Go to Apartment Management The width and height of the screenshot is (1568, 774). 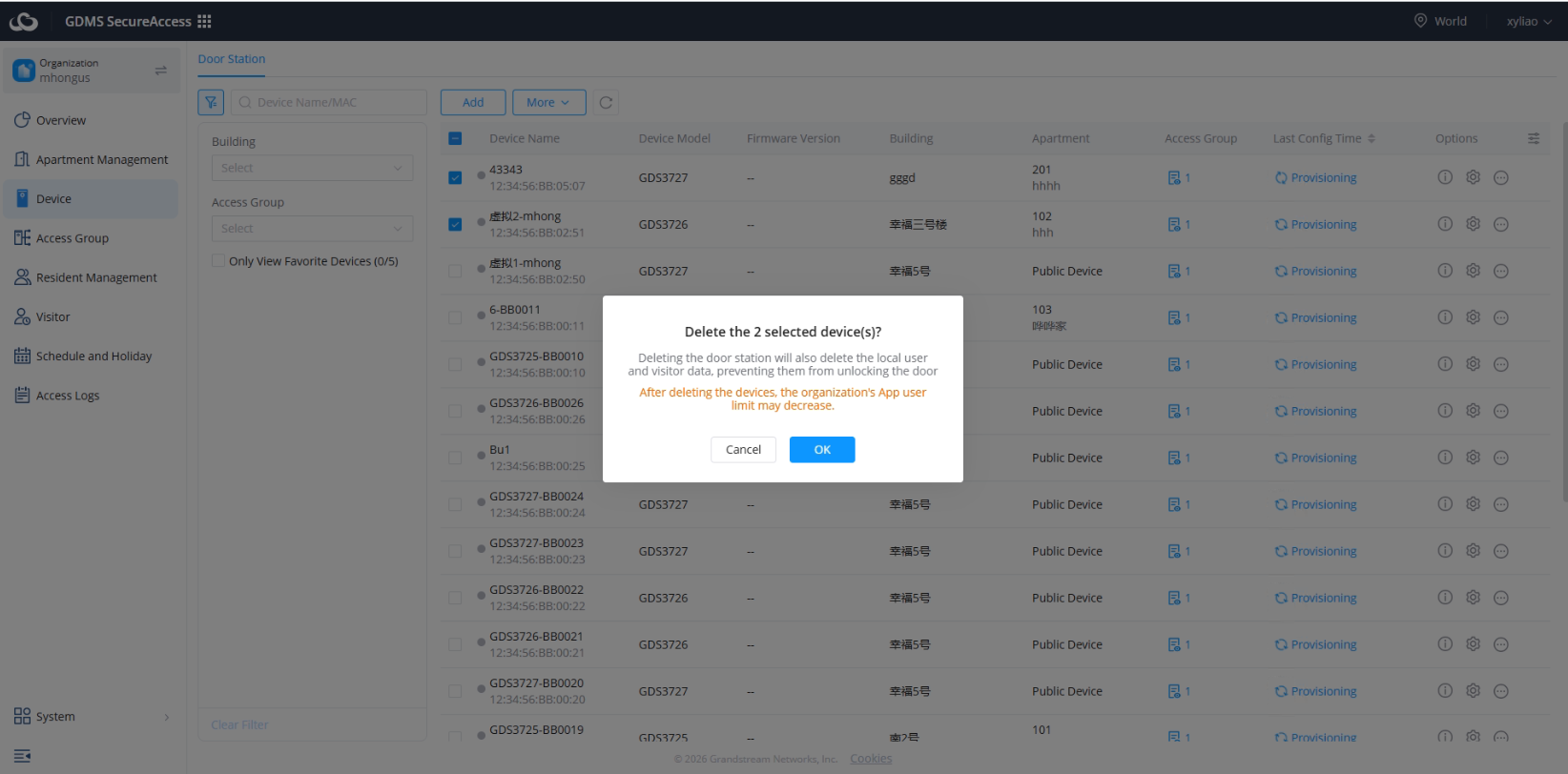[92, 159]
